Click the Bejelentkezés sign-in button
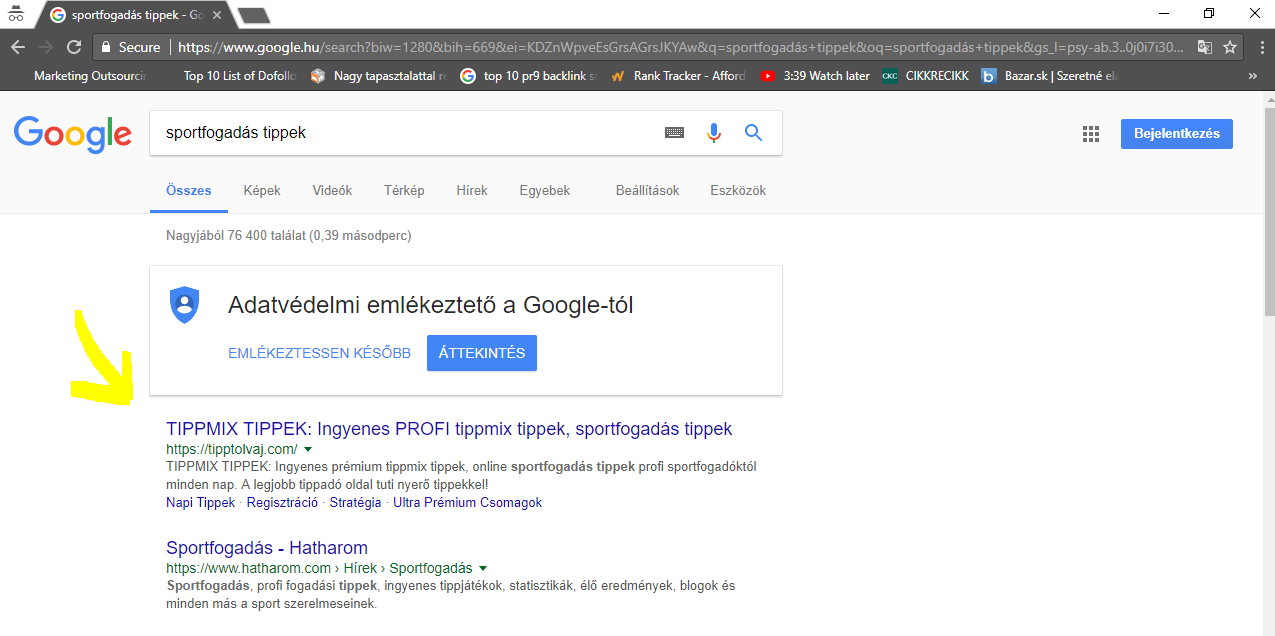 (x=1177, y=134)
